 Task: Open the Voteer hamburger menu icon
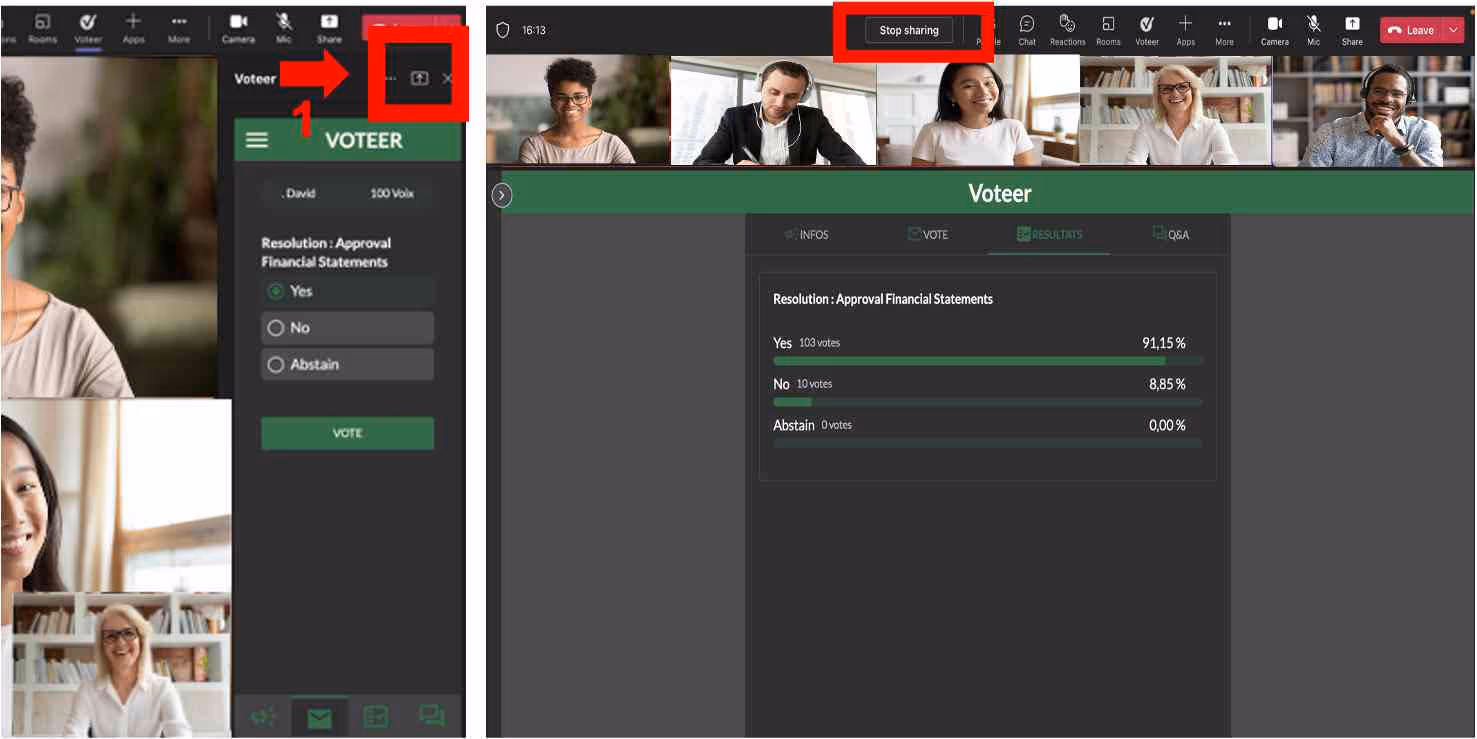257,140
